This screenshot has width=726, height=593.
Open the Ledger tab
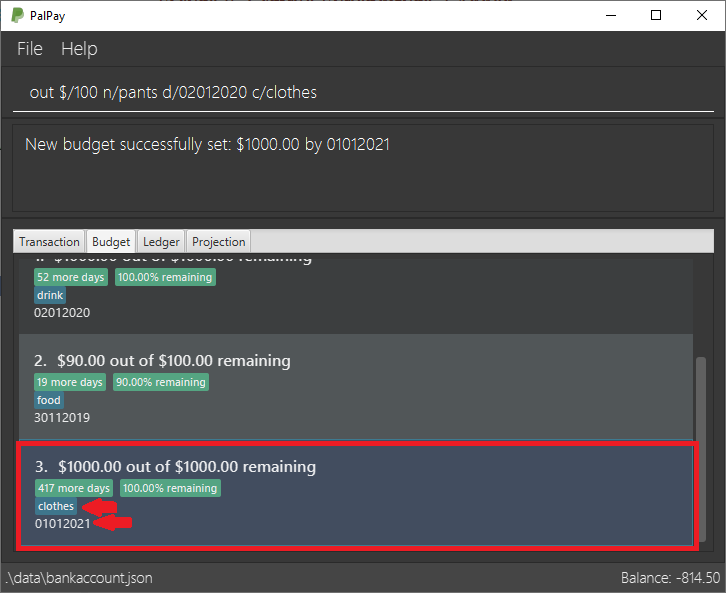click(161, 242)
